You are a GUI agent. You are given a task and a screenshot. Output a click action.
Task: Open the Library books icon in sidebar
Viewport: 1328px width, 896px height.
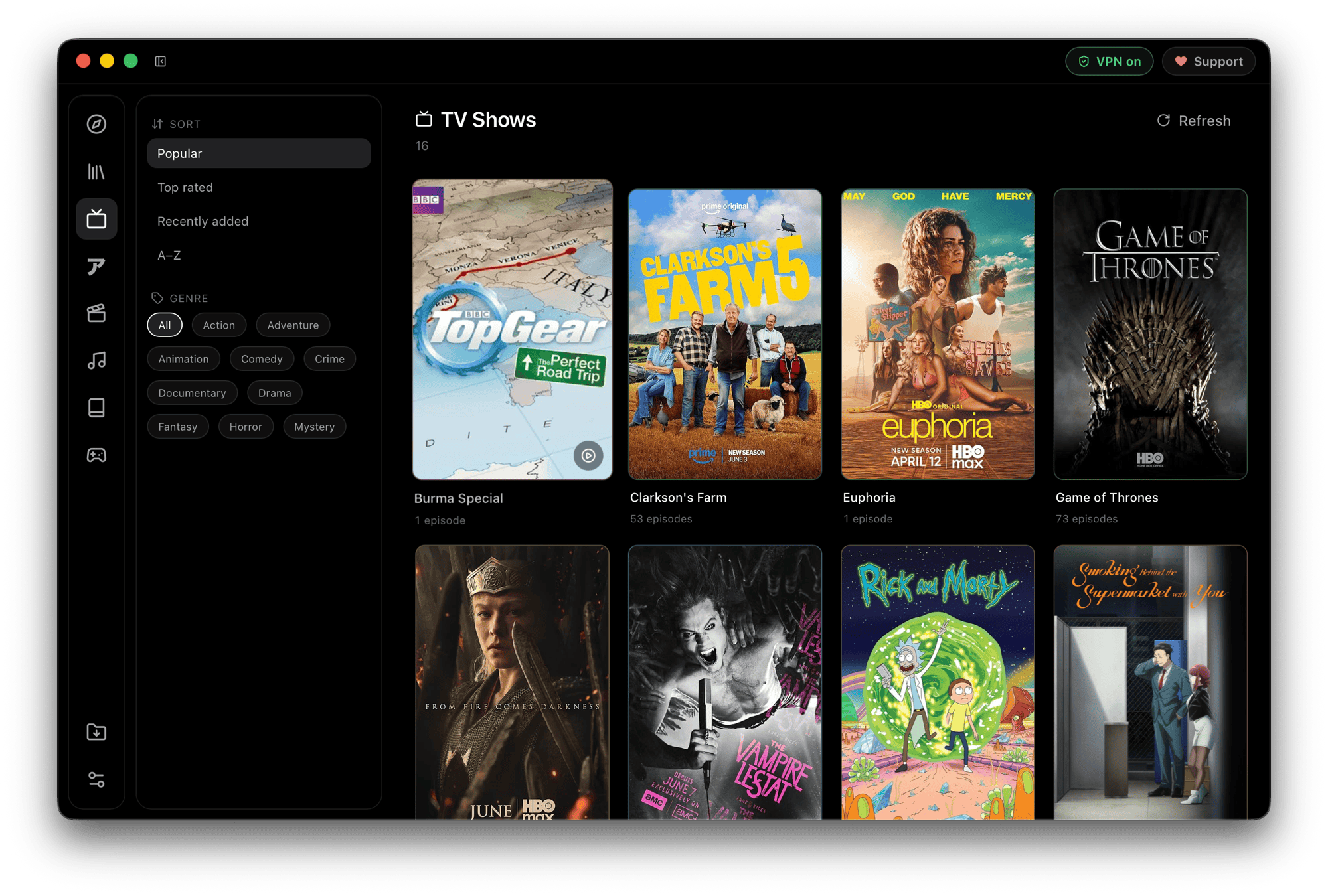click(x=96, y=172)
